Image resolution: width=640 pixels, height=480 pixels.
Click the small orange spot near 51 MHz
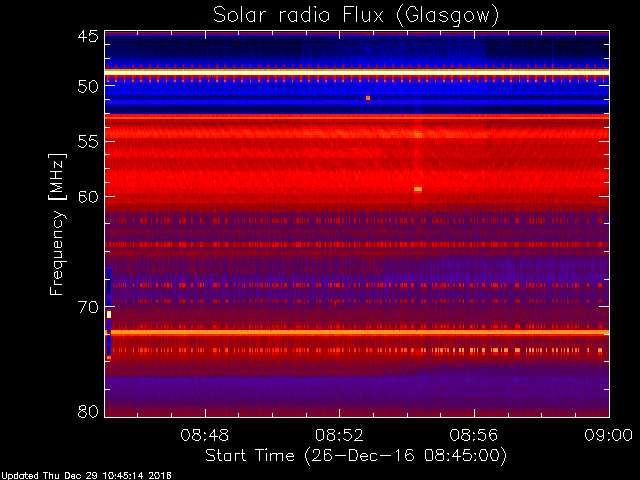tap(368, 98)
